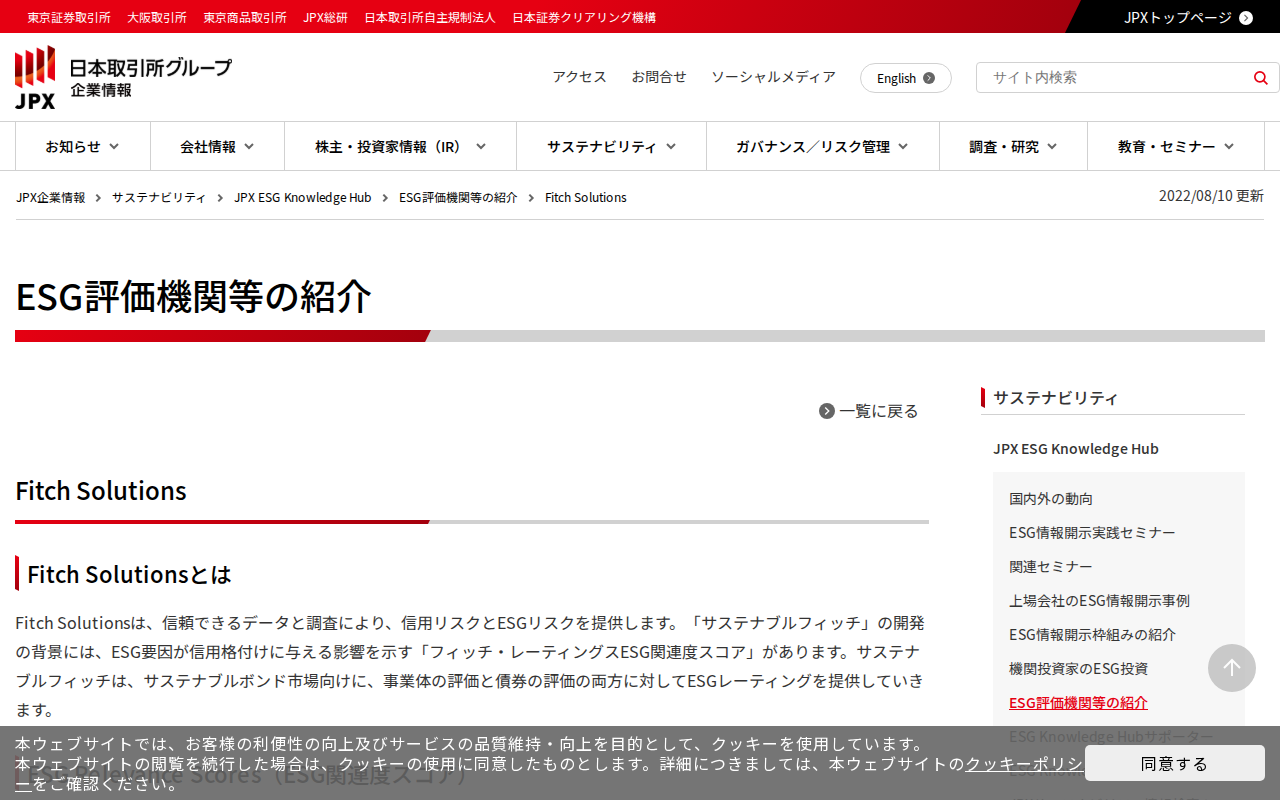Open the サステナビリティ sidebar heading
Image resolution: width=1280 pixels, height=800 pixels.
[x=1056, y=397]
